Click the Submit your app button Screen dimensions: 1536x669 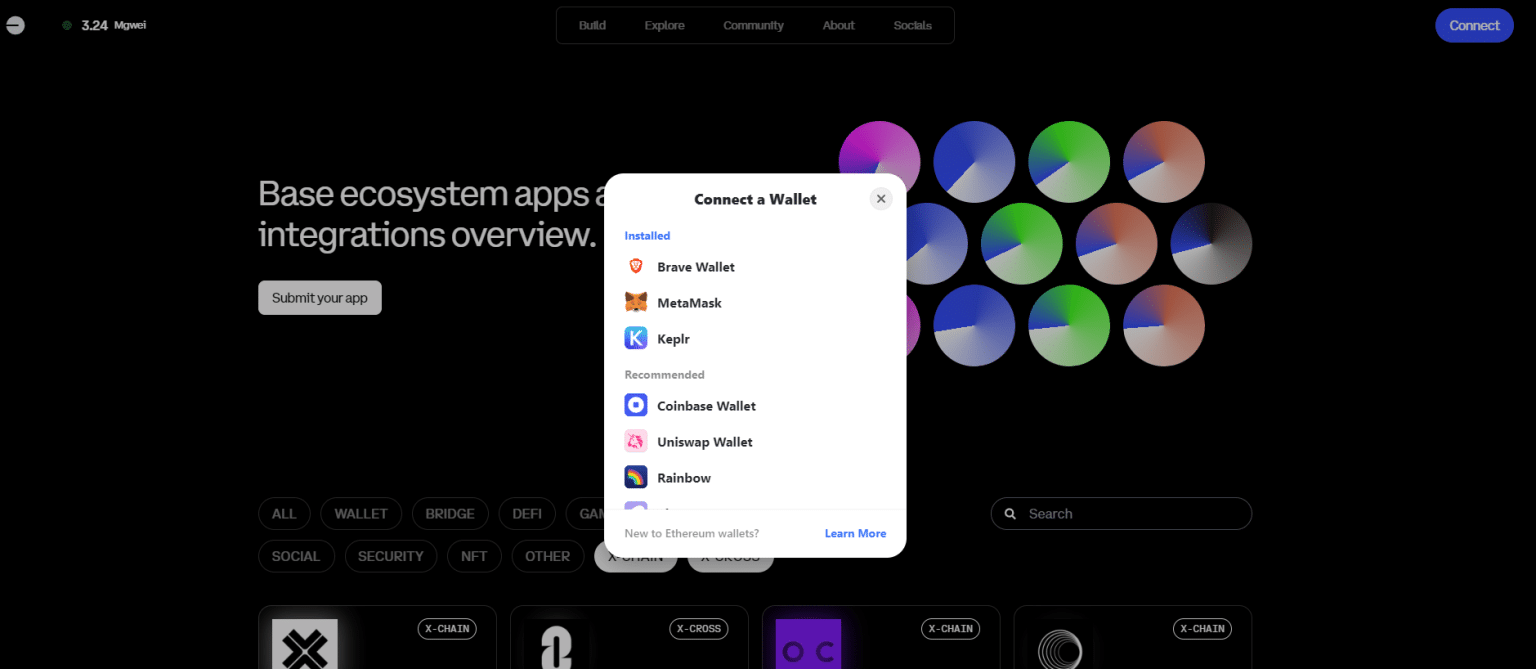[x=320, y=298]
